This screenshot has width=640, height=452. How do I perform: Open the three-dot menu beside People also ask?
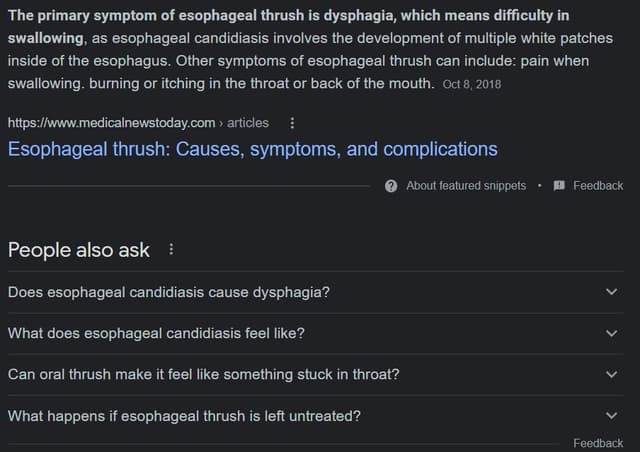pos(171,250)
